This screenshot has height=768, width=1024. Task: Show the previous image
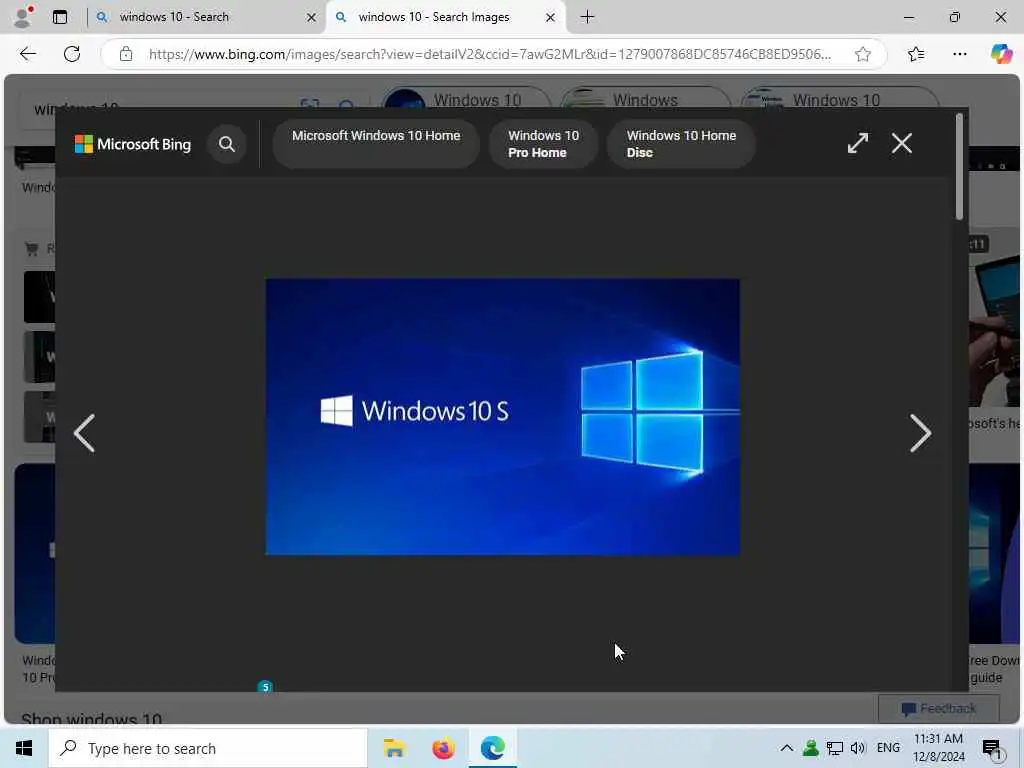pyautogui.click(x=84, y=433)
